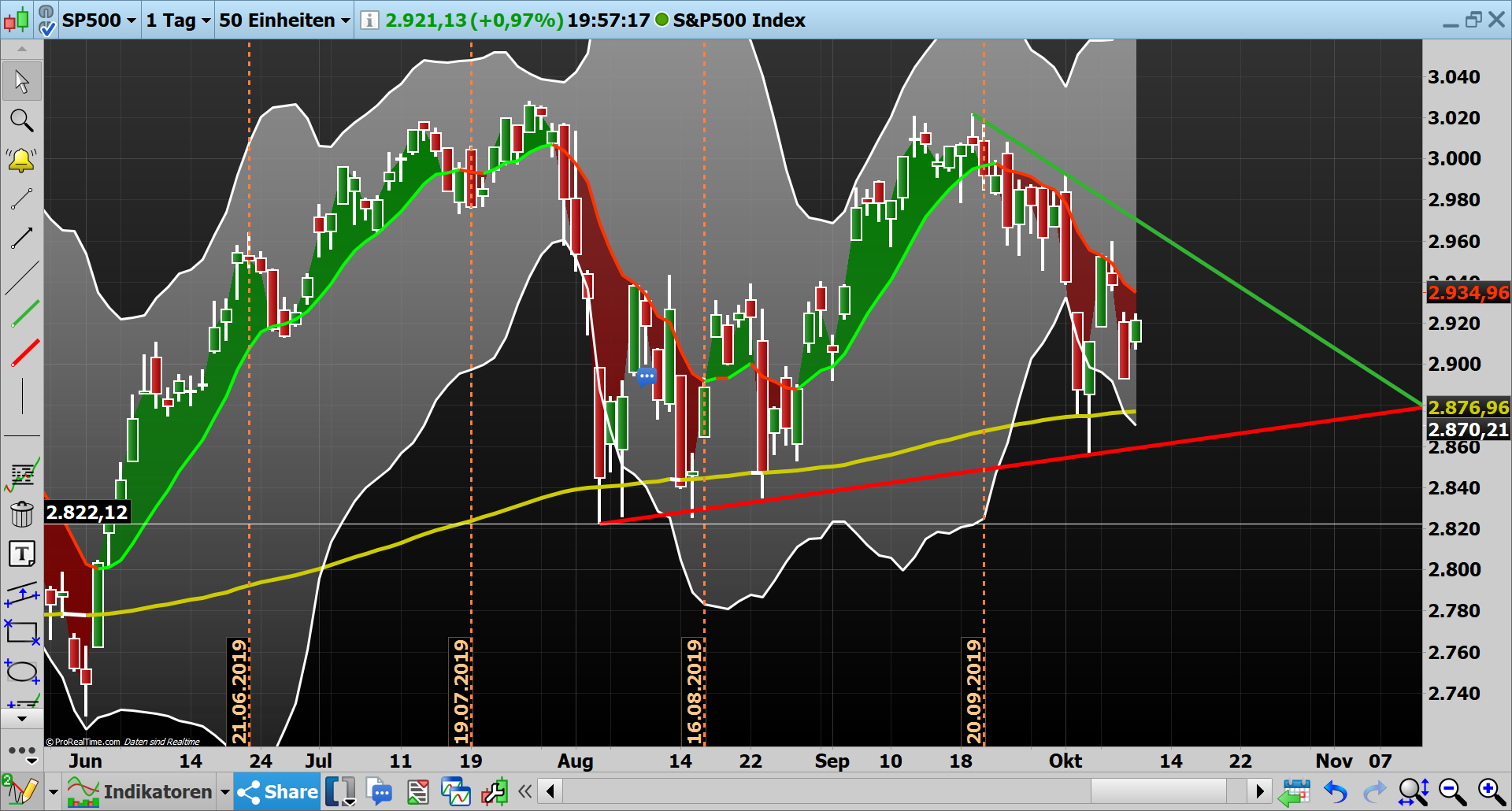Click the yellow 2.876,96 price tag
Screen dimensions: 1512x811
coord(1468,407)
